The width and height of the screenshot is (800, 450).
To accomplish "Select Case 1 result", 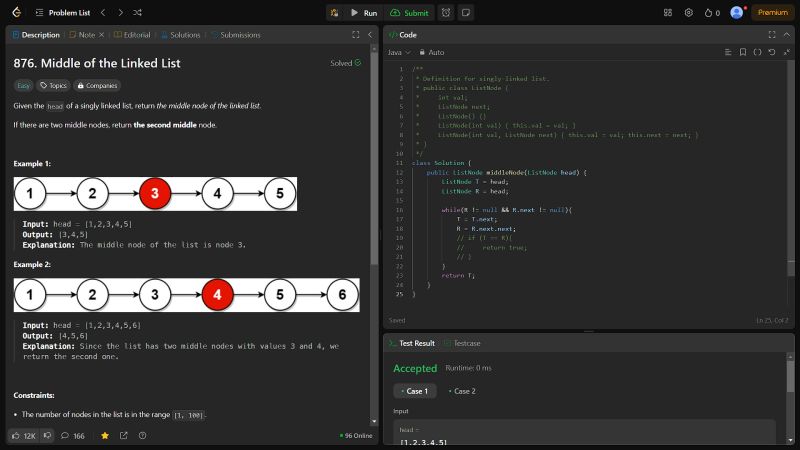I will [x=415, y=391].
